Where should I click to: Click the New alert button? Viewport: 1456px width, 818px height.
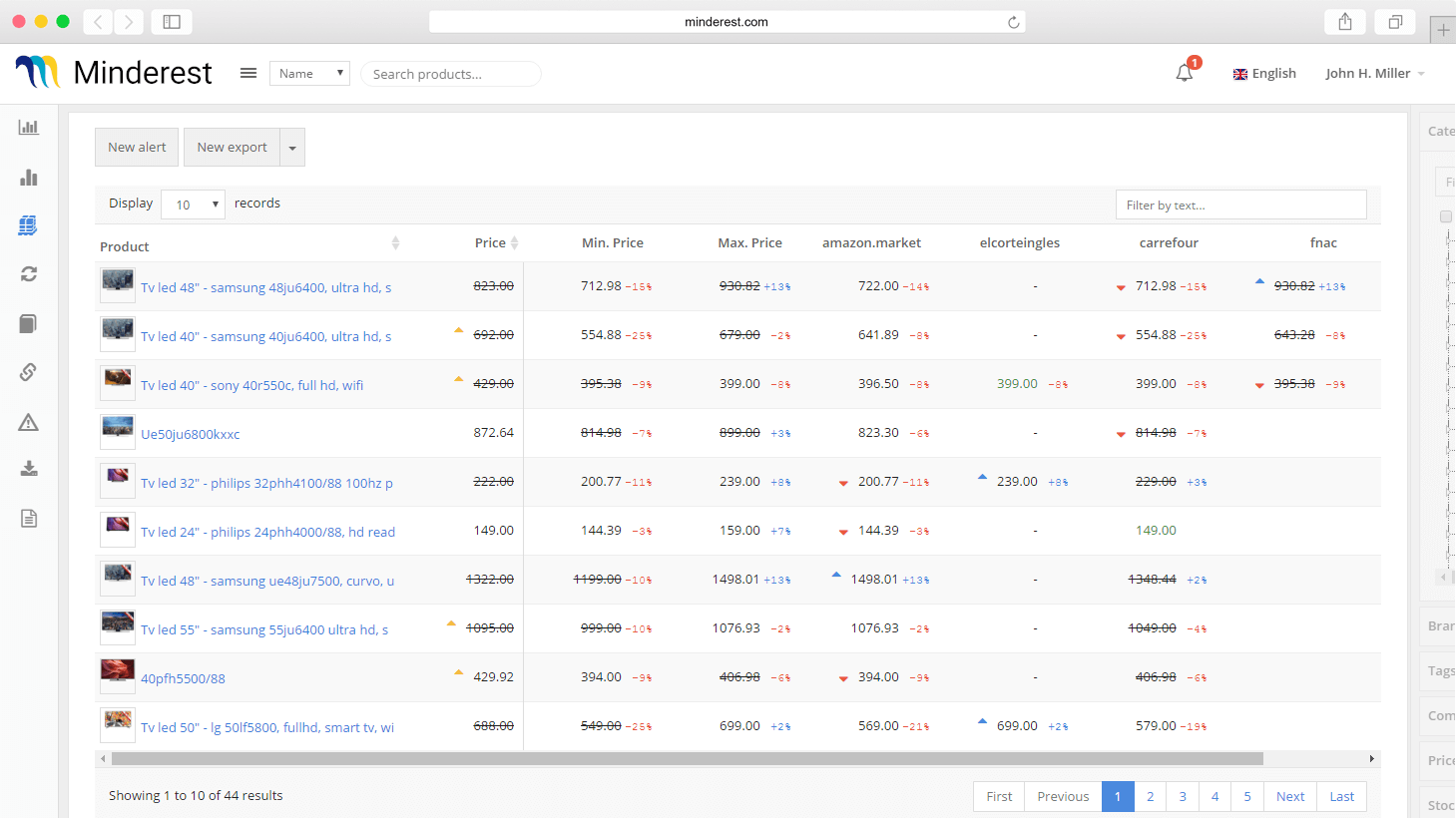click(x=137, y=148)
